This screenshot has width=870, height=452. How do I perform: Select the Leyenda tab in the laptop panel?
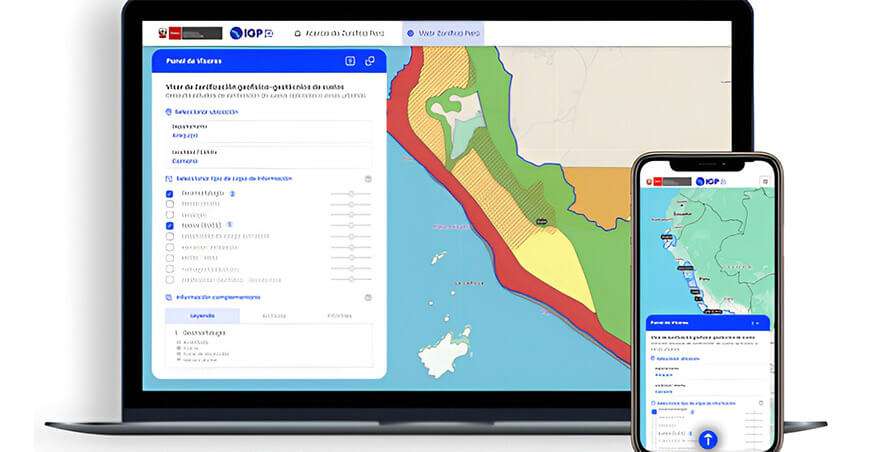(x=203, y=316)
